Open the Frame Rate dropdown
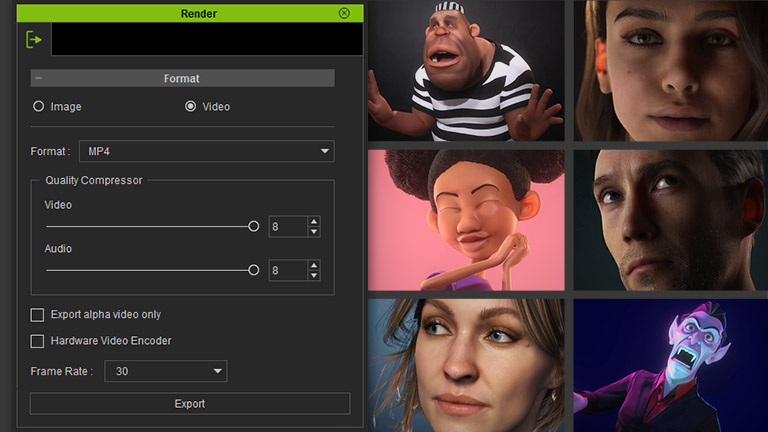Screen dimensions: 768x432 click(x=168, y=371)
